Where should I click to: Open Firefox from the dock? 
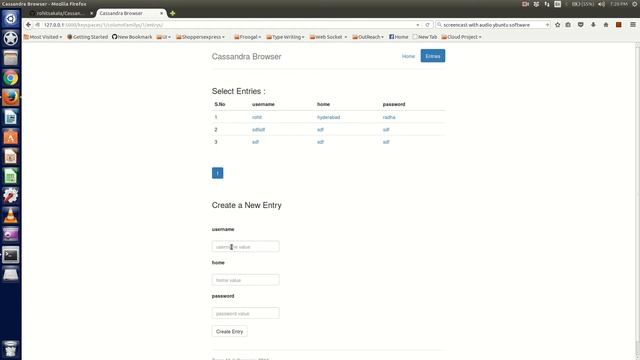pyautogui.click(x=11, y=98)
